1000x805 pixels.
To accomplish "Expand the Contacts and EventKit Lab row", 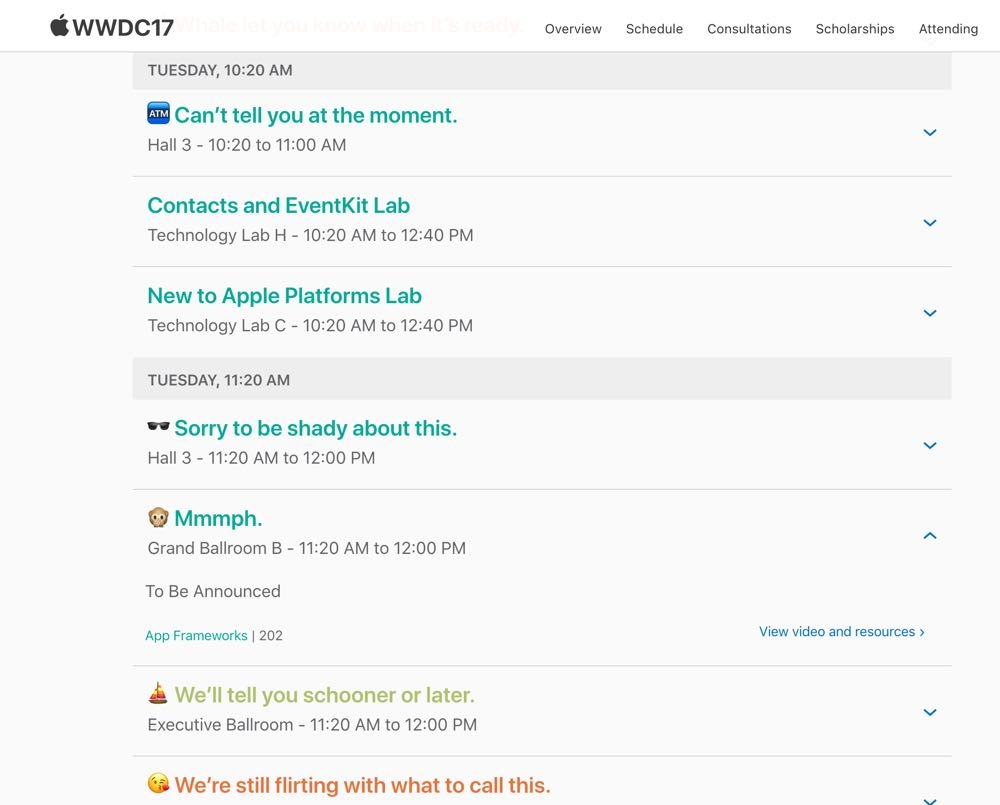I will [930, 222].
